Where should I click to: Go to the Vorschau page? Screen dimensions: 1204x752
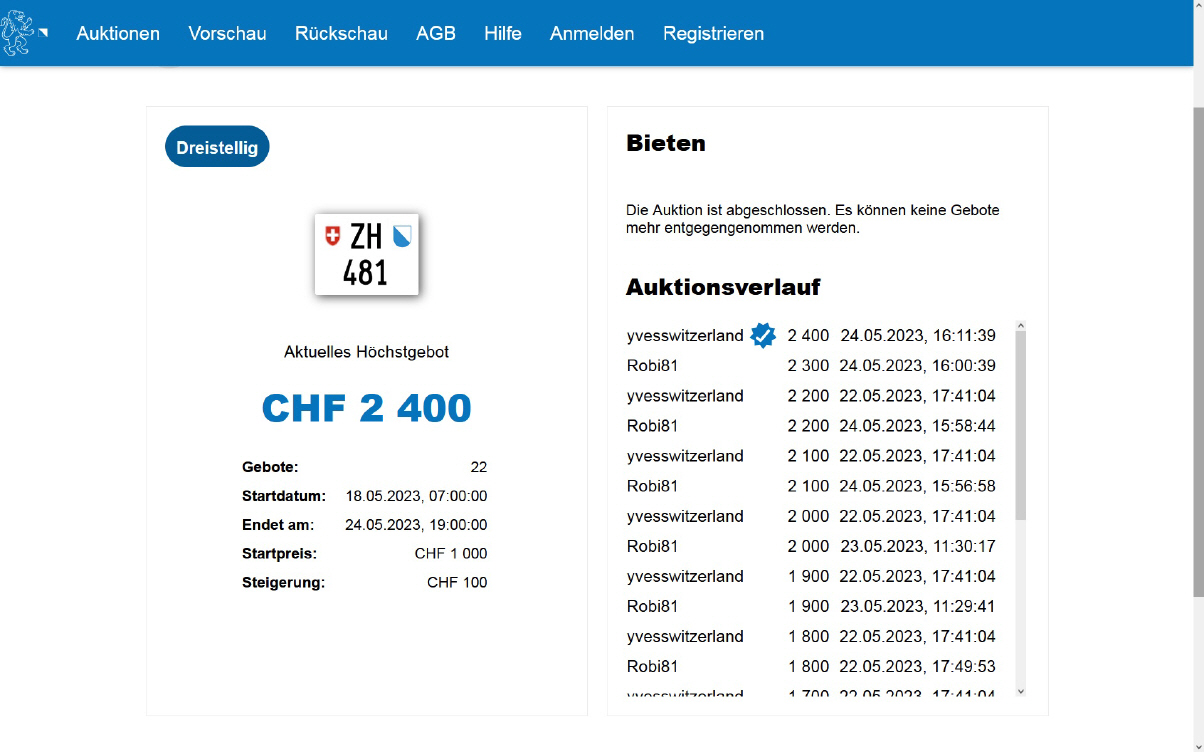(227, 33)
